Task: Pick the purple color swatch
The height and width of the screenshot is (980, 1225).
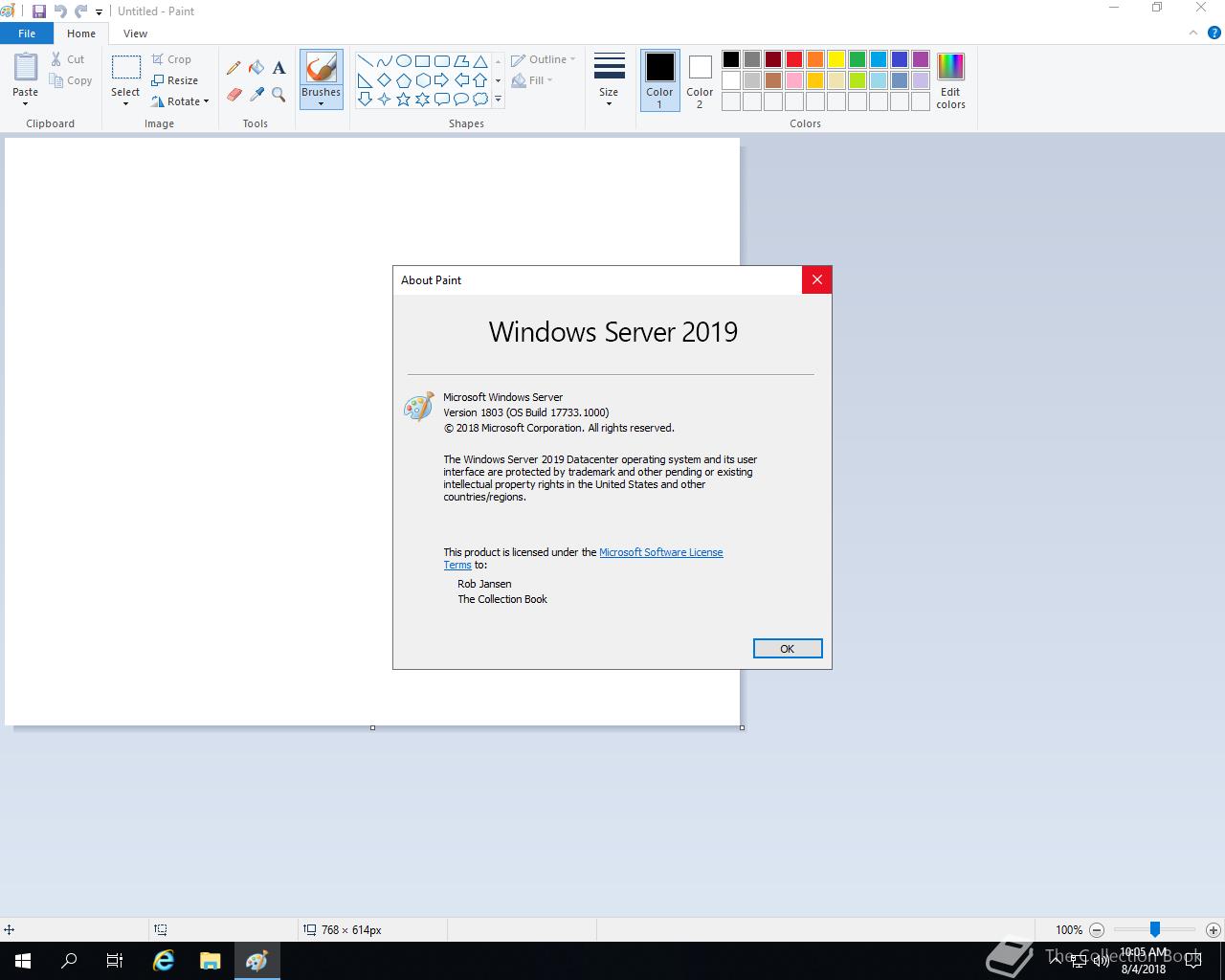Action: [921, 59]
